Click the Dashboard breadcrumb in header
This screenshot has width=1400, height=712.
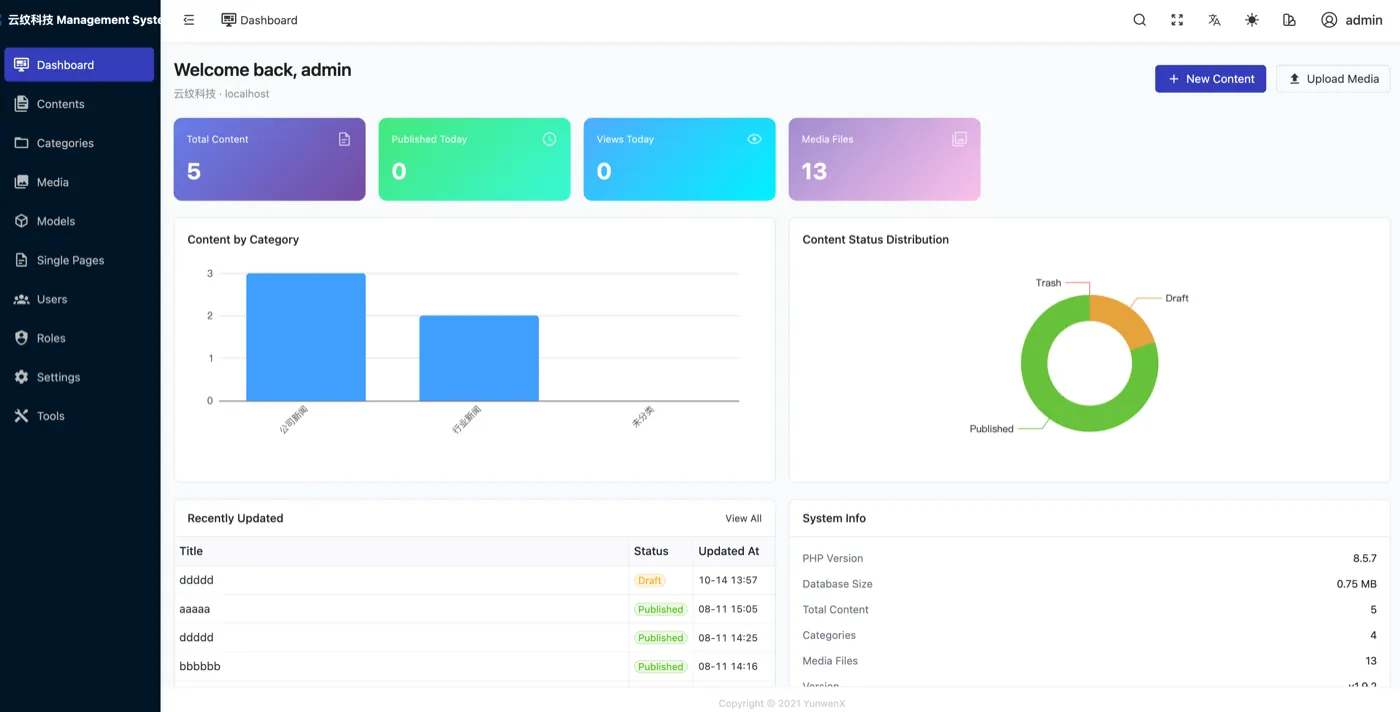259,20
